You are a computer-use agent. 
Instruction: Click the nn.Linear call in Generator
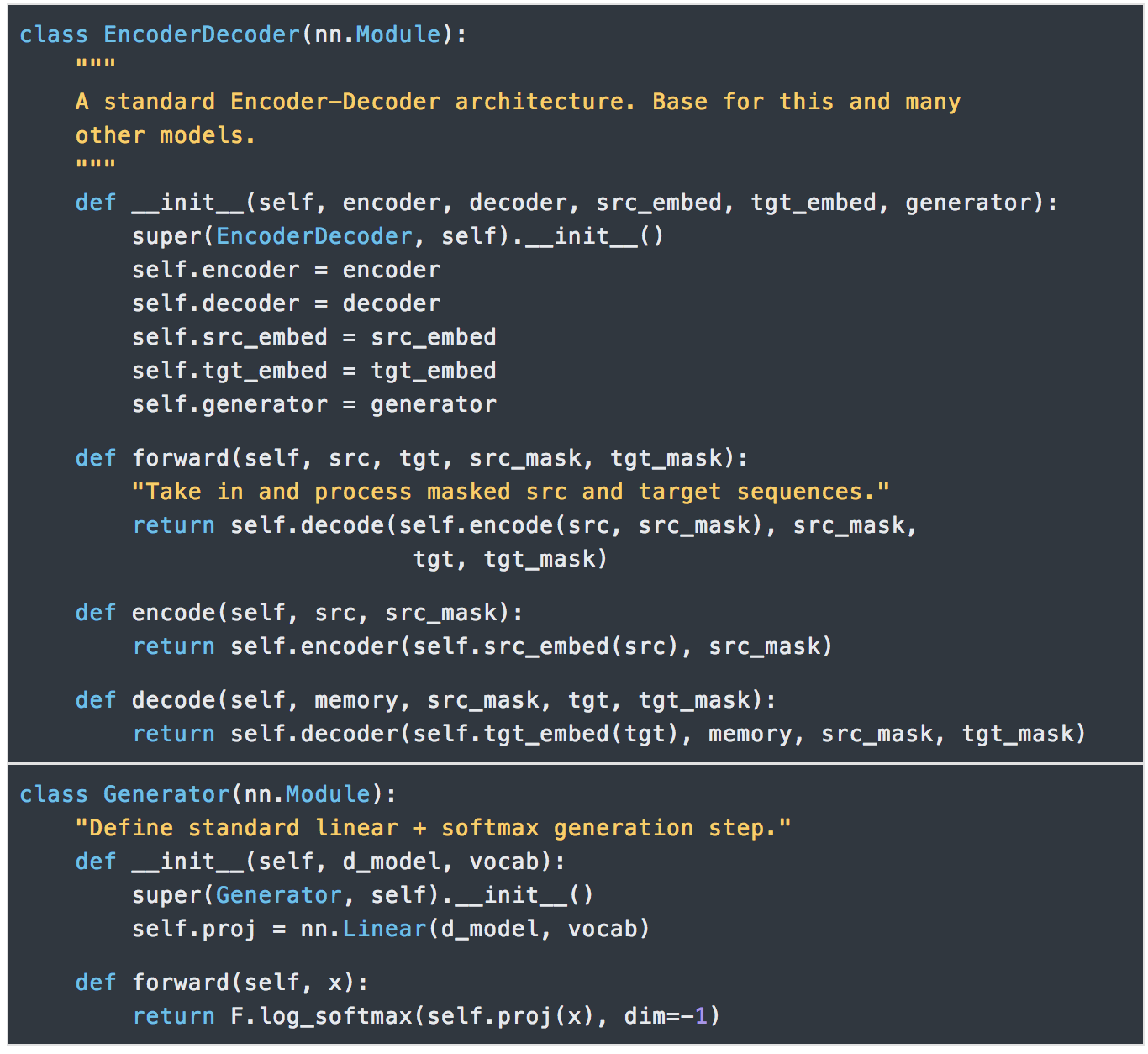364,929
